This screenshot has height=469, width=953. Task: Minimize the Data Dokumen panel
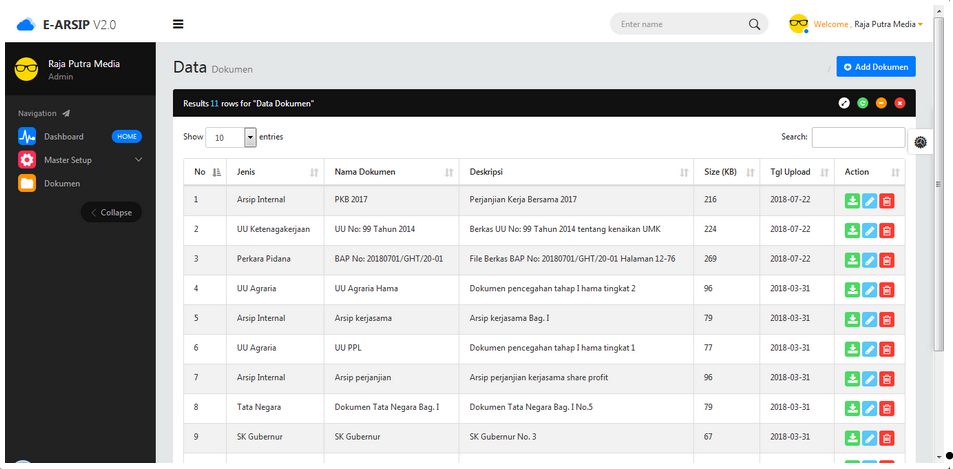pyautogui.click(x=881, y=103)
